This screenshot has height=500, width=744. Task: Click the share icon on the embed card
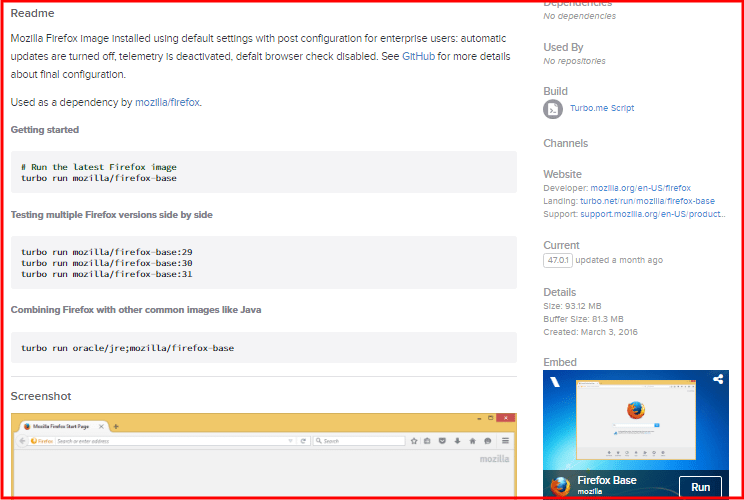point(718,379)
